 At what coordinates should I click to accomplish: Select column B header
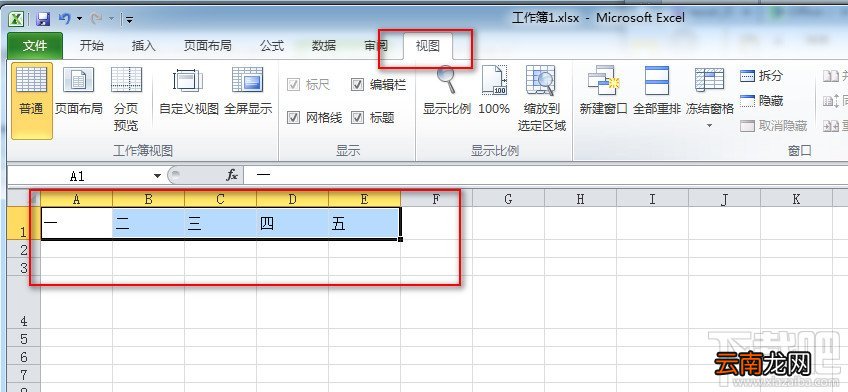148,199
